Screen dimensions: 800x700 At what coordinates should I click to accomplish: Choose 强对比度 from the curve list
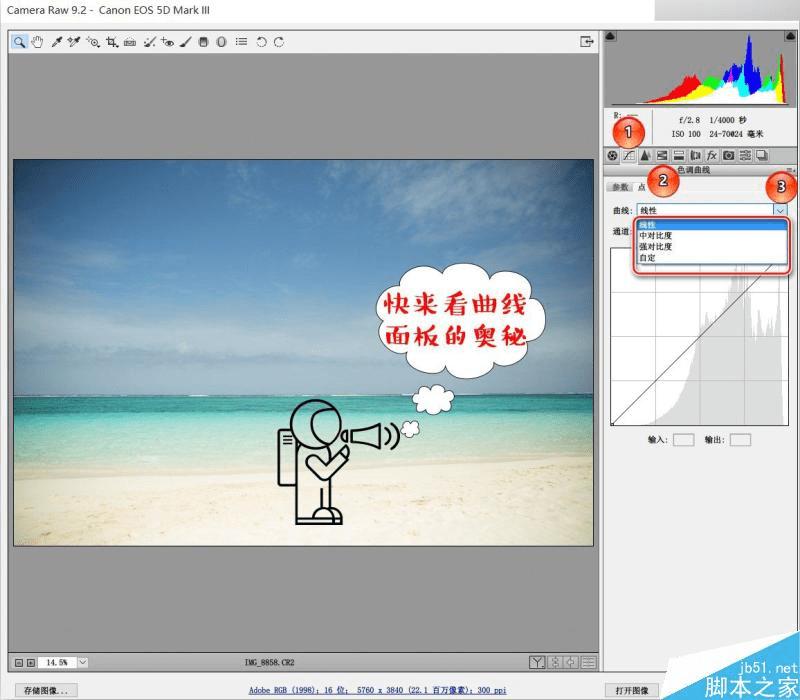[712, 246]
